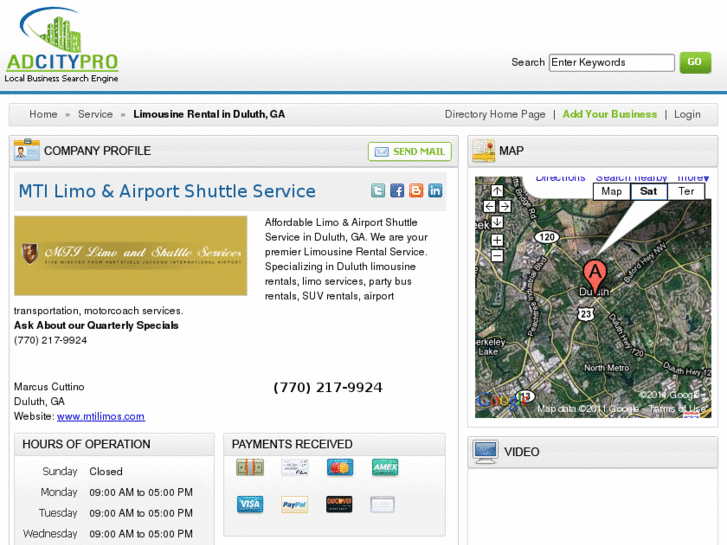Pan the map left arrow
Viewport: 727px width, 545px height.
[x=489, y=206]
